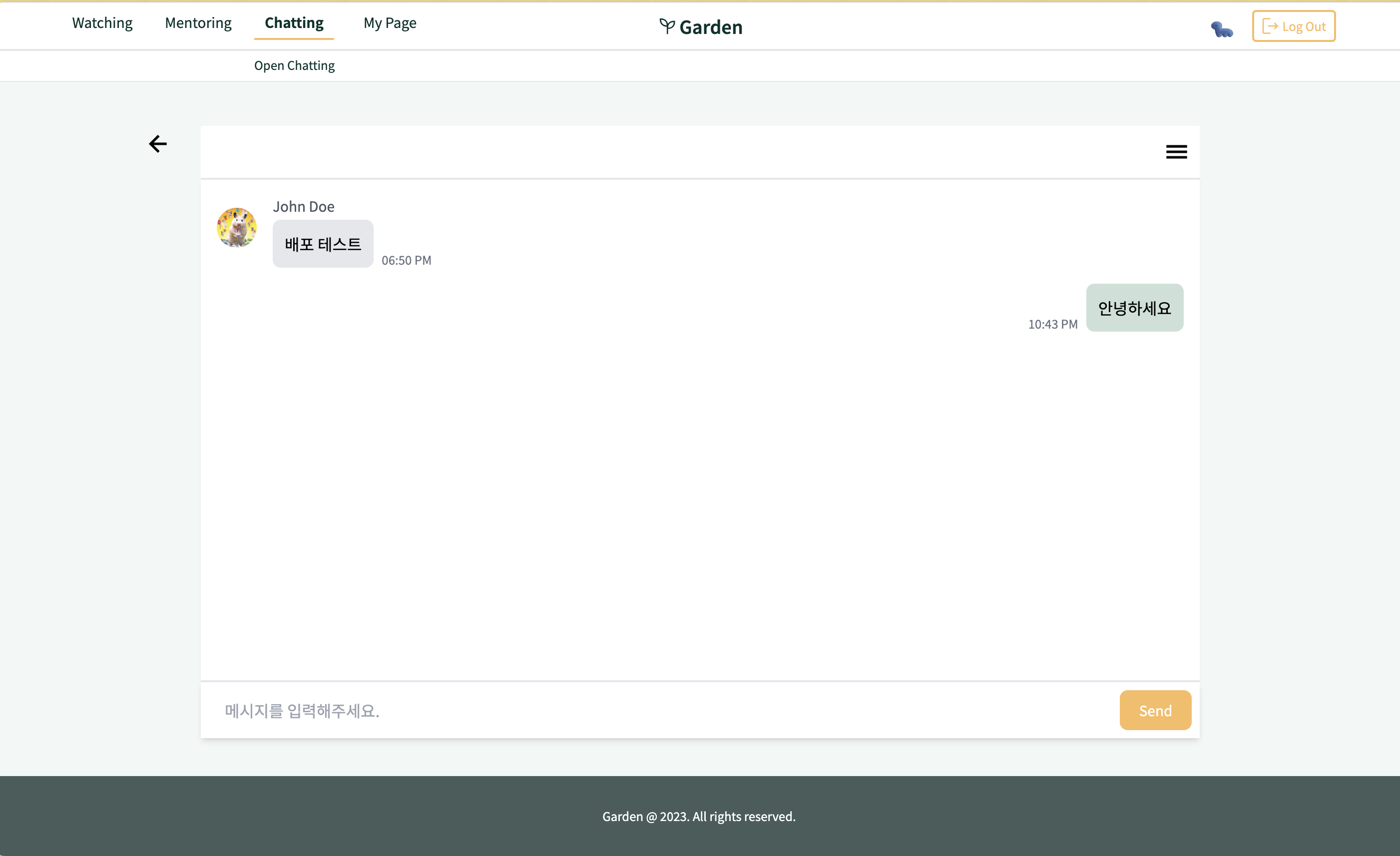Click the 배포 테스트 message bubble
Viewport: 1400px width, 856px height.
pos(322,244)
